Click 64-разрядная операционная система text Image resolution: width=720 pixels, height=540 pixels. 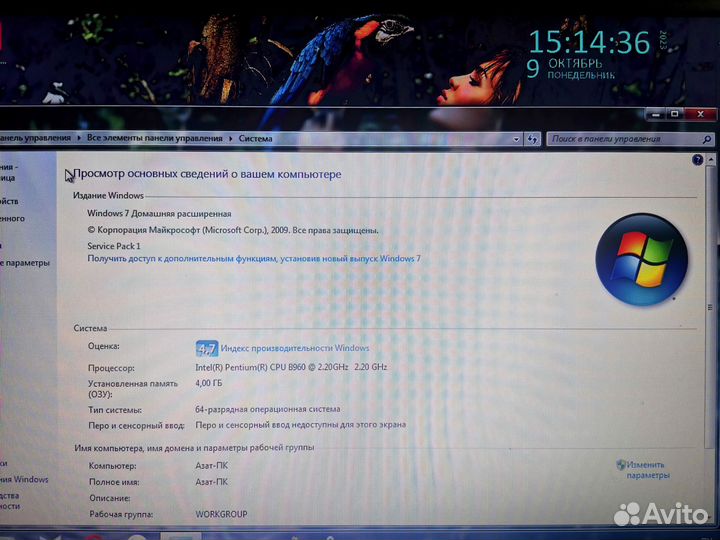(x=268, y=409)
